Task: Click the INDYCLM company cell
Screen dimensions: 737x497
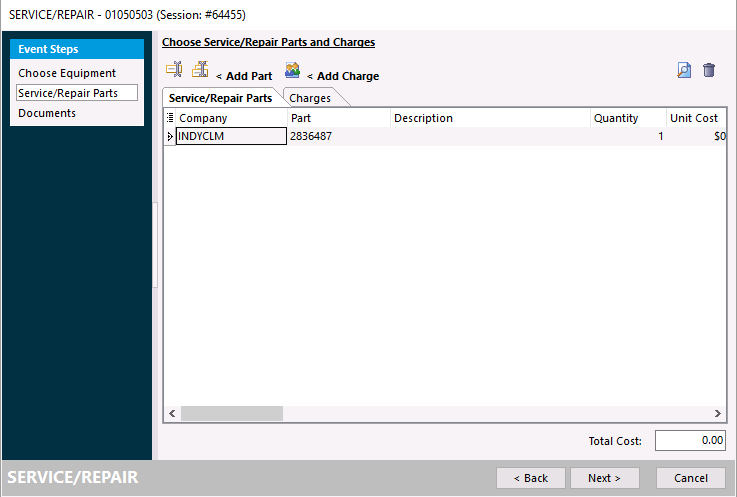Action: pyautogui.click(x=231, y=136)
